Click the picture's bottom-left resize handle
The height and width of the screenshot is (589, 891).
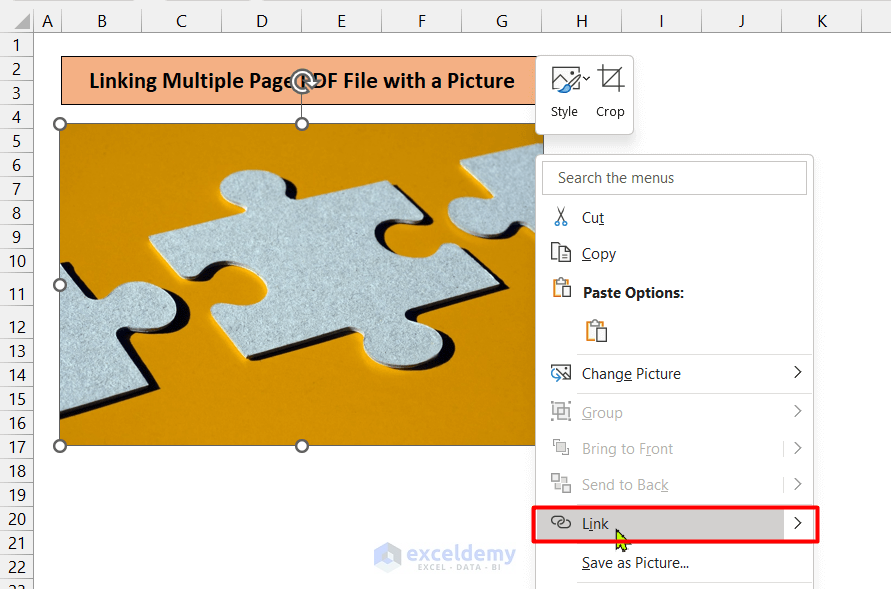click(60, 446)
